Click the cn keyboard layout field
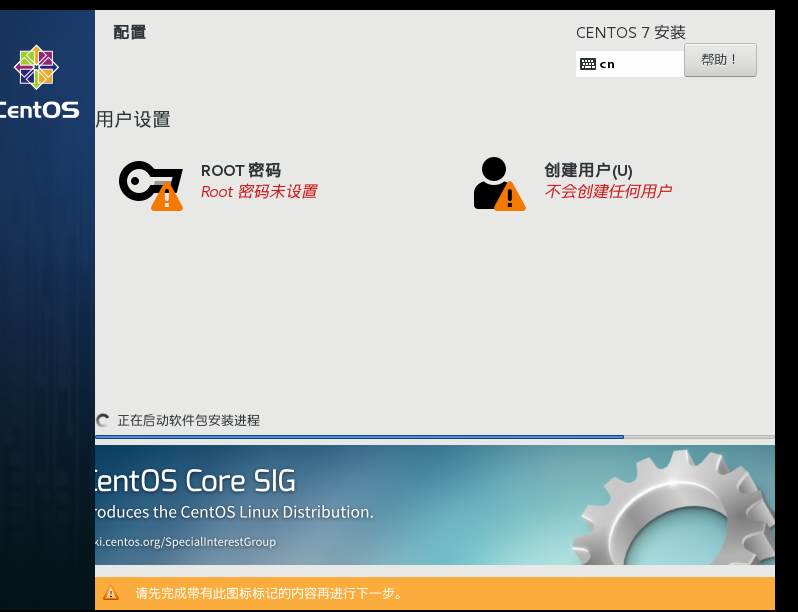The height and width of the screenshot is (612, 798). coord(630,64)
